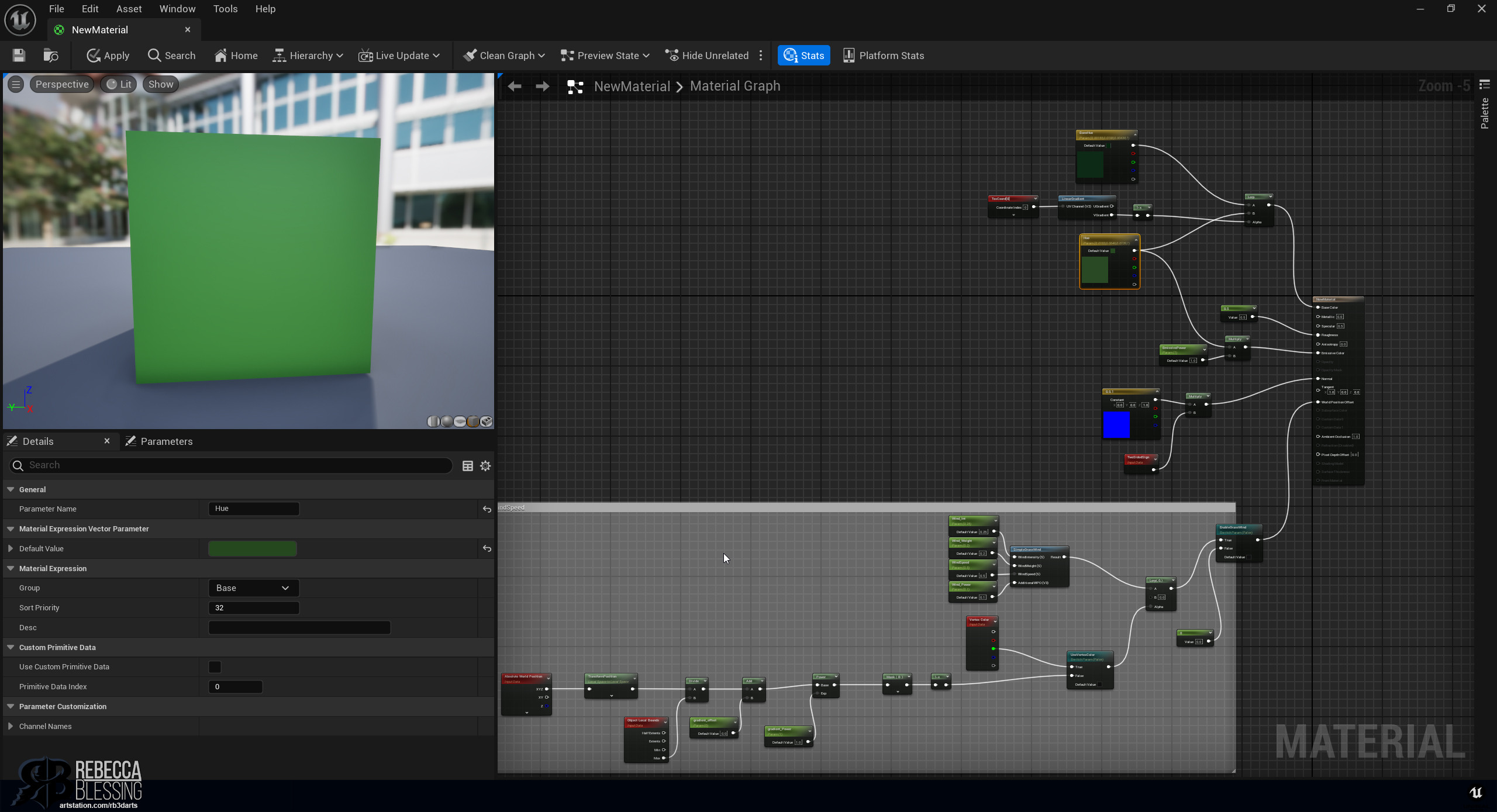1497x812 pixels.
Task: Open the Live Update dropdown
Action: pos(399,56)
